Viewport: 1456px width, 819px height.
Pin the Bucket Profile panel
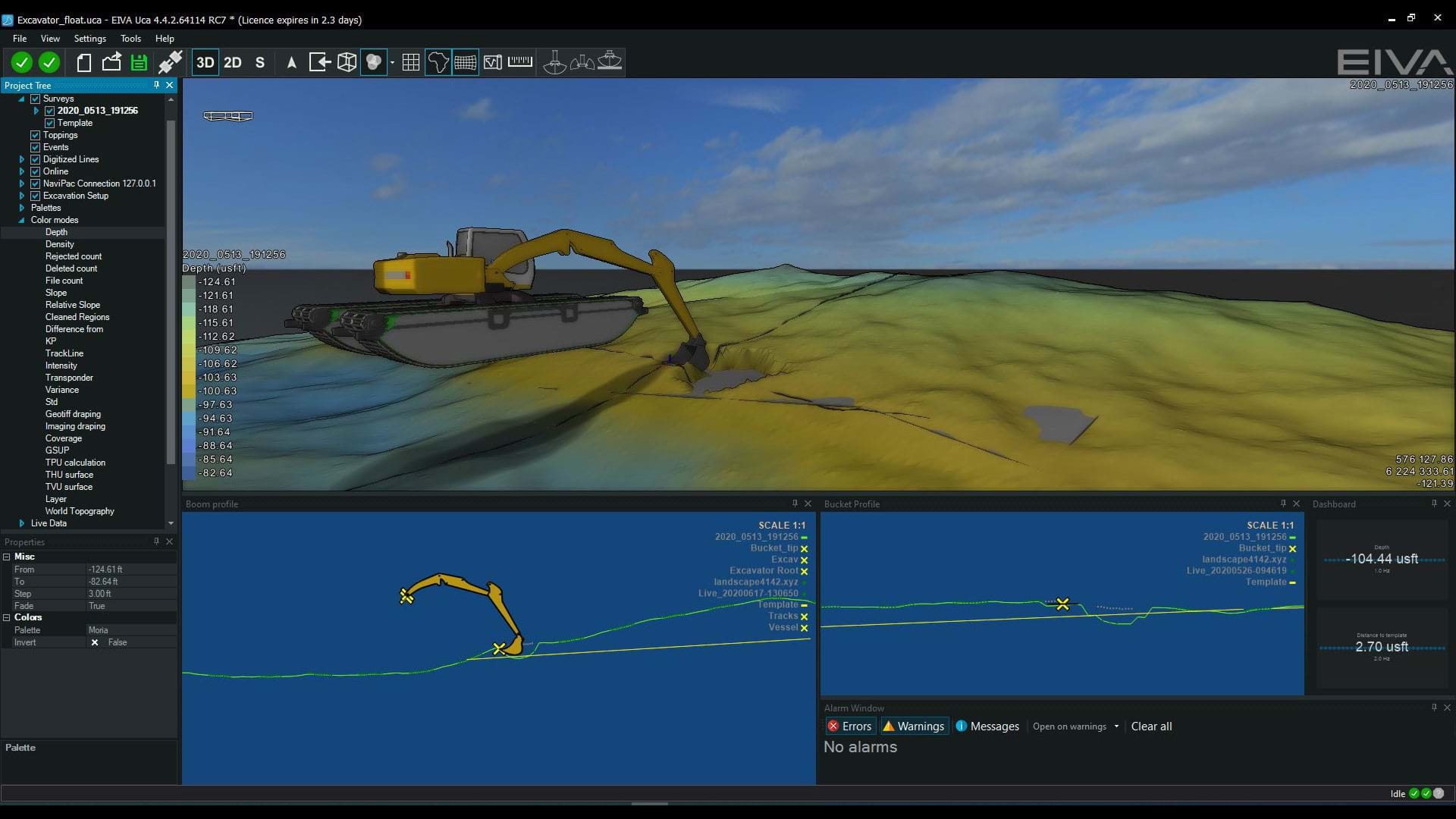[x=1283, y=504]
